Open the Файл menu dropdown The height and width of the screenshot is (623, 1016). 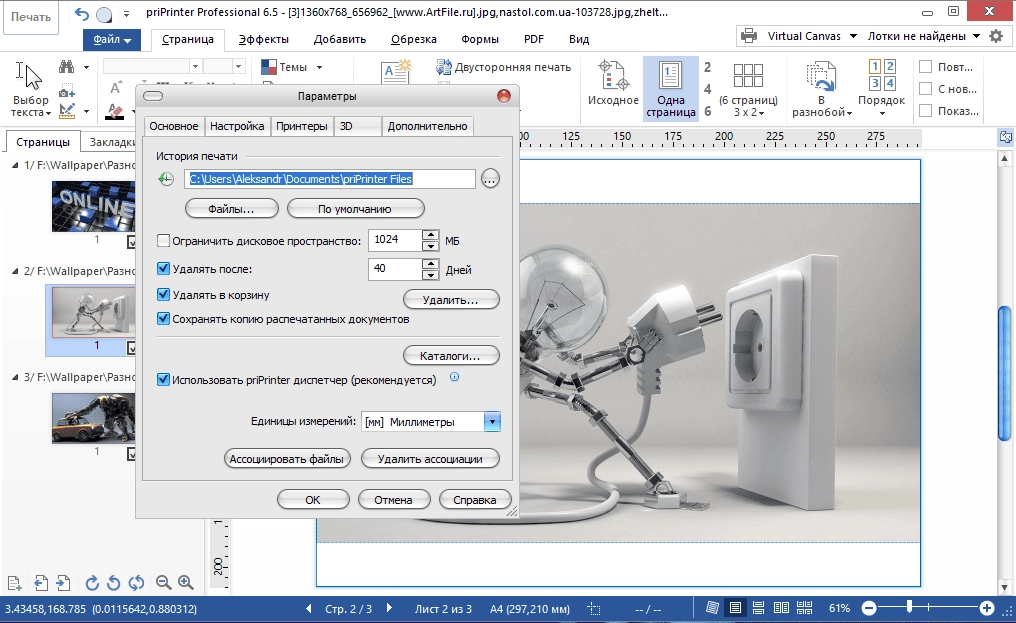coord(112,40)
